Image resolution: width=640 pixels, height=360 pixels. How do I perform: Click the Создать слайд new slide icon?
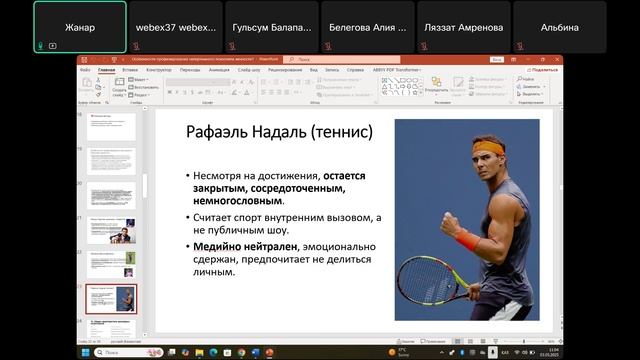pyautogui.click(x=119, y=82)
